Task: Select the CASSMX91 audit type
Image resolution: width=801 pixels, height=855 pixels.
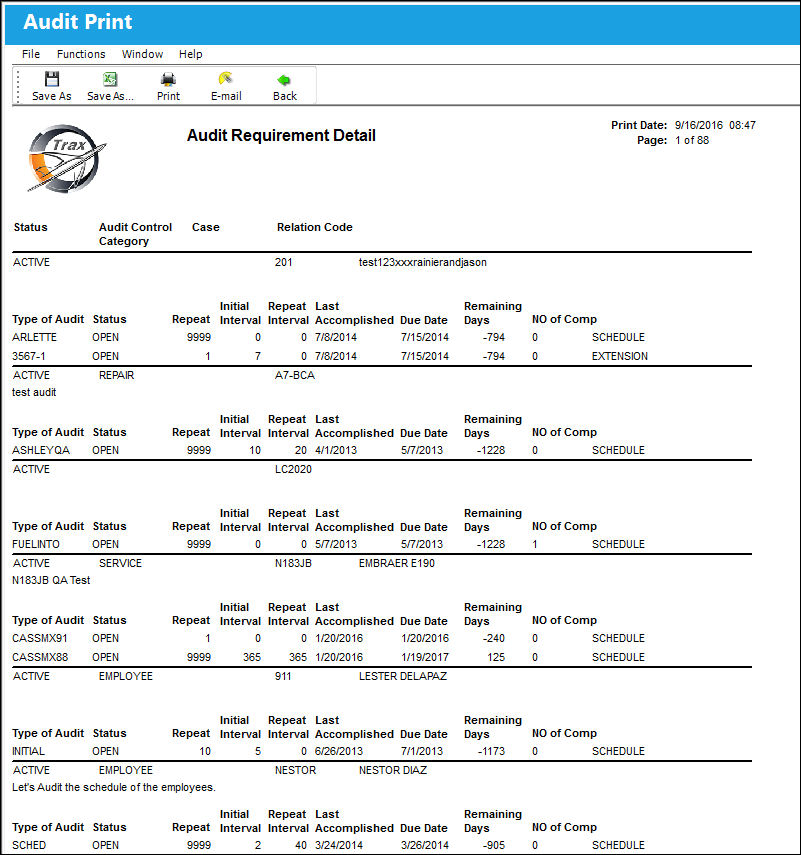Action: [x=40, y=638]
